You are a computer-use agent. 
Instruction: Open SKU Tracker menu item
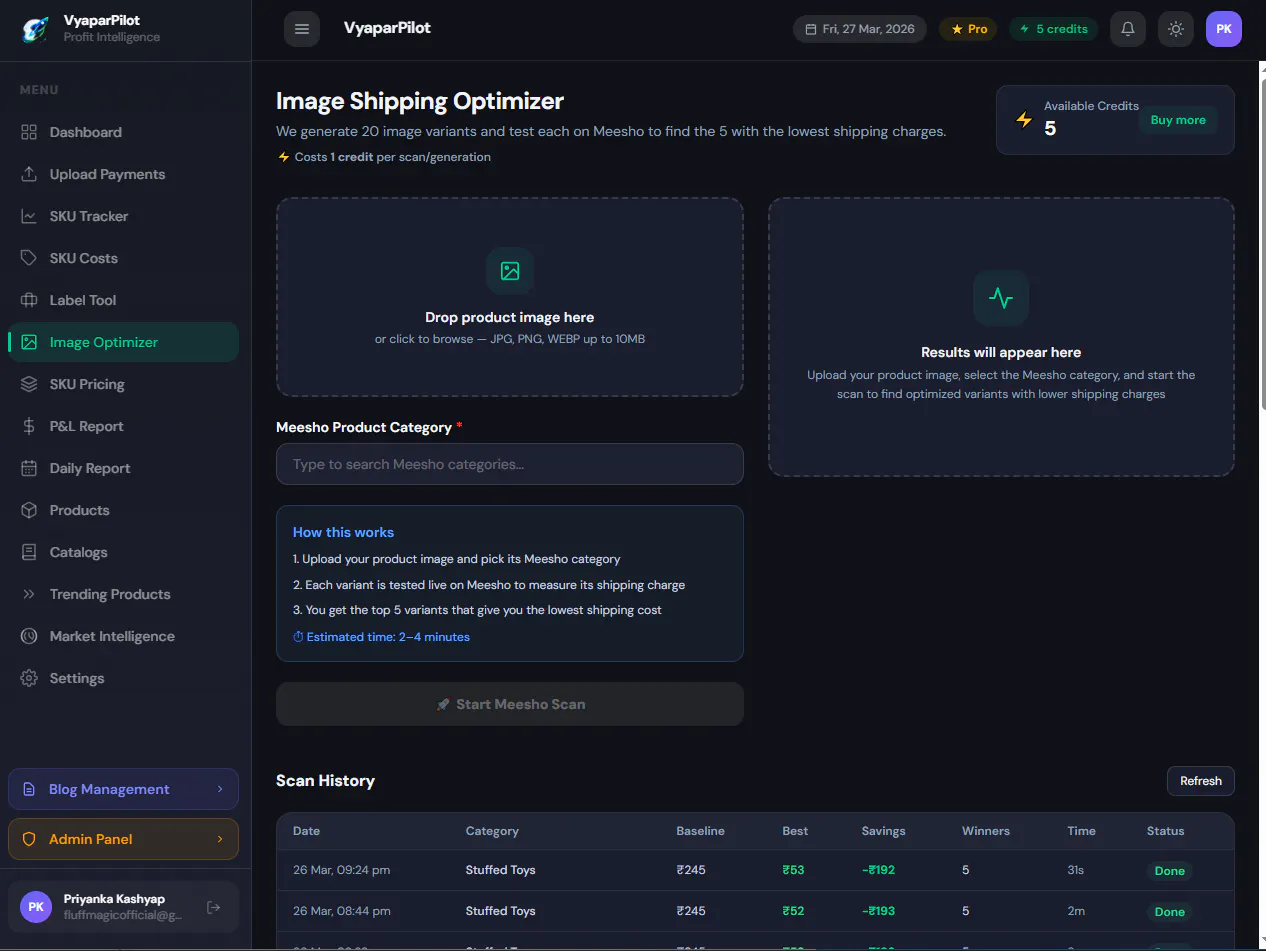click(x=124, y=216)
